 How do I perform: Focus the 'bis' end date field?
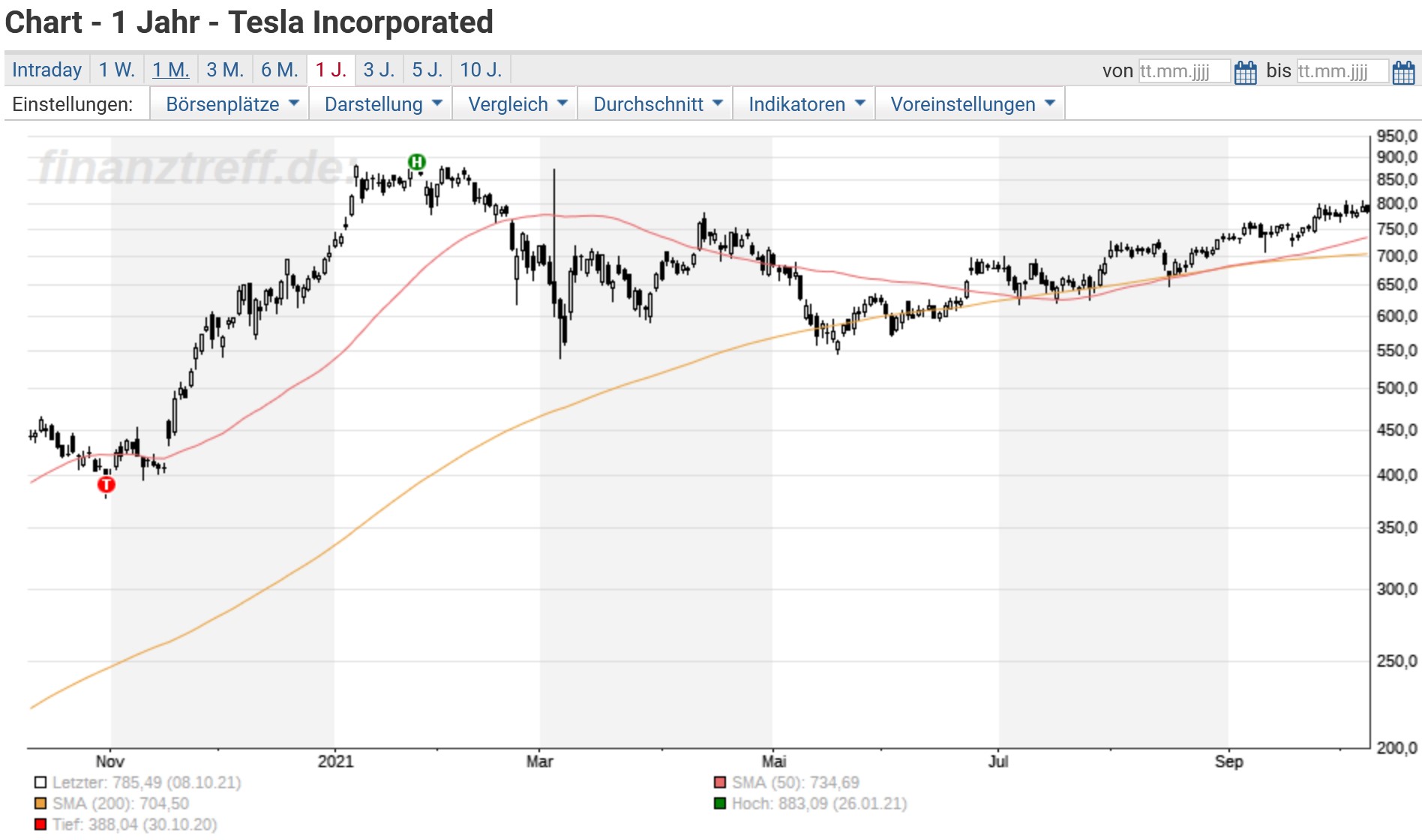coord(1342,71)
